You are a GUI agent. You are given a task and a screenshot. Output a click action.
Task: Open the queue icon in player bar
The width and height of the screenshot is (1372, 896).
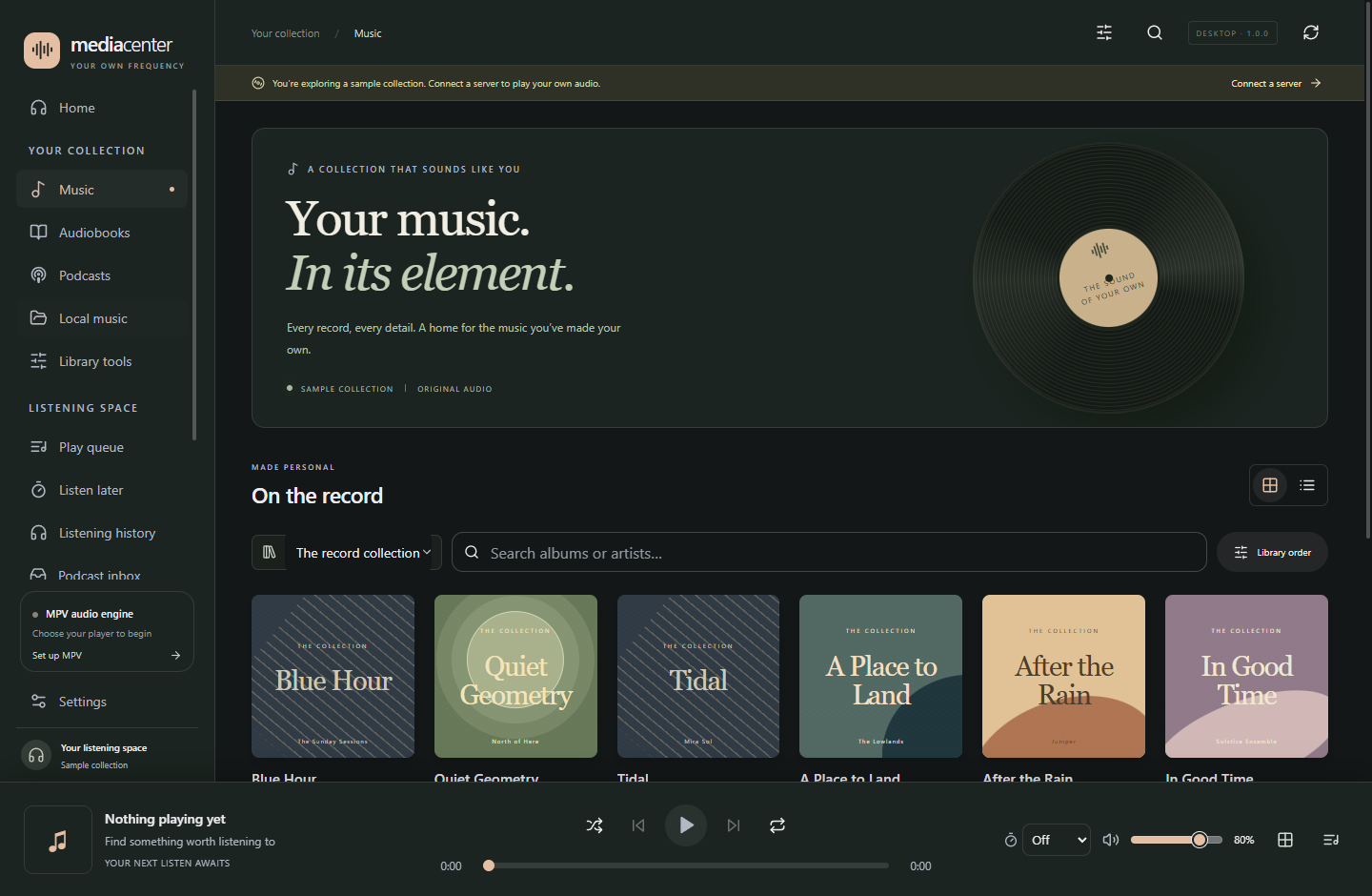[1331, 840]
